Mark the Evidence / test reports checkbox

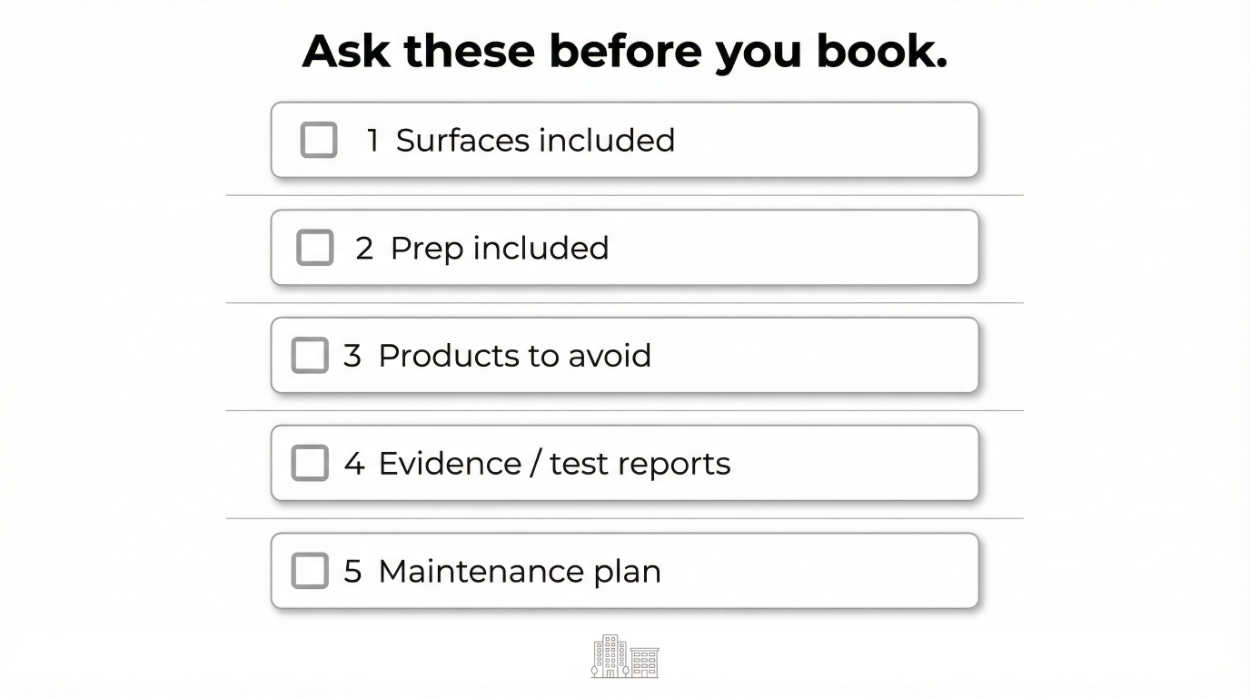click(310, 463)
